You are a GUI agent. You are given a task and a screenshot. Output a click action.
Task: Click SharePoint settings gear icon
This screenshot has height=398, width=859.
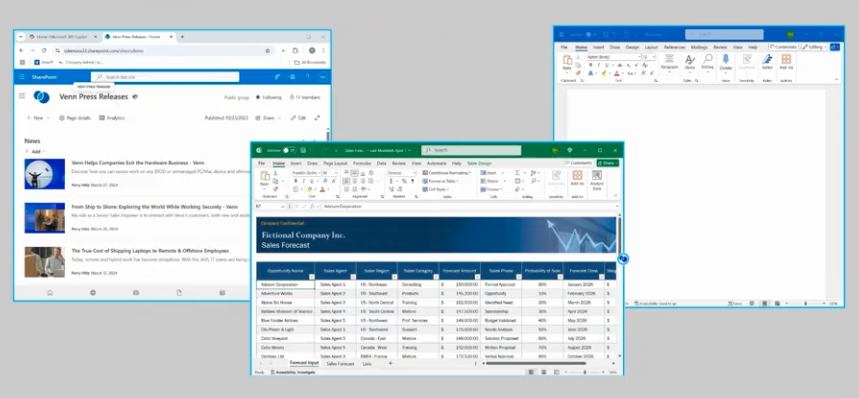tap(292, 77)
